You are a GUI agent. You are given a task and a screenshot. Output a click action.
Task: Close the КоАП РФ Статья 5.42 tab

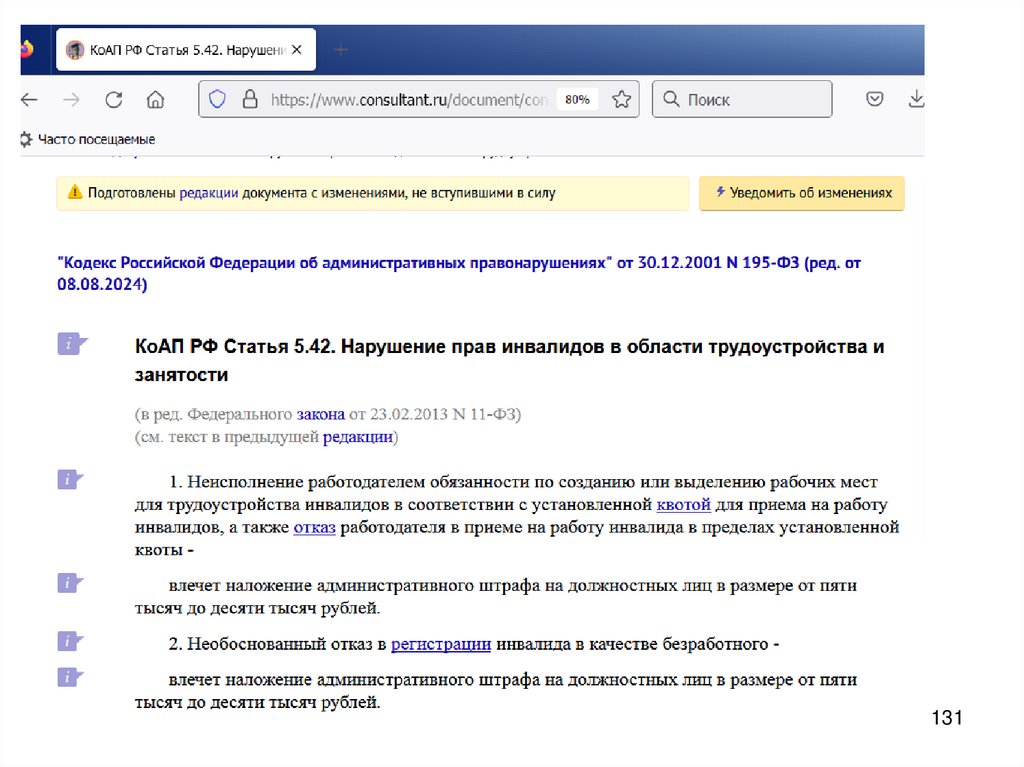point(297,49)
